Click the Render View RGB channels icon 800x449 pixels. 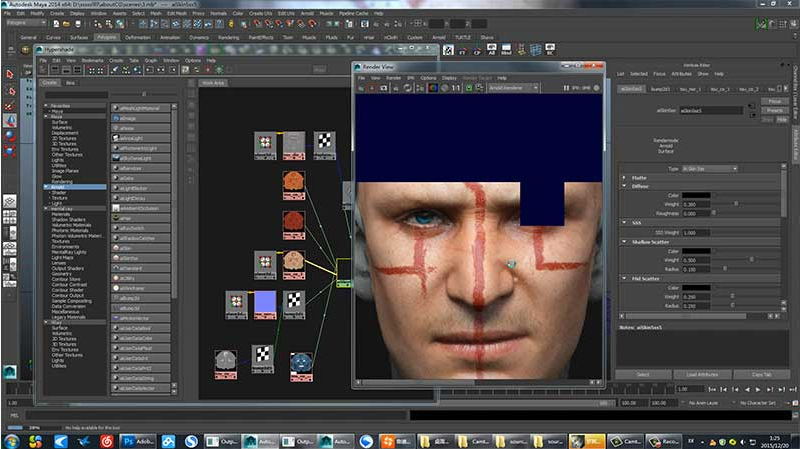(x=433, y=88)
